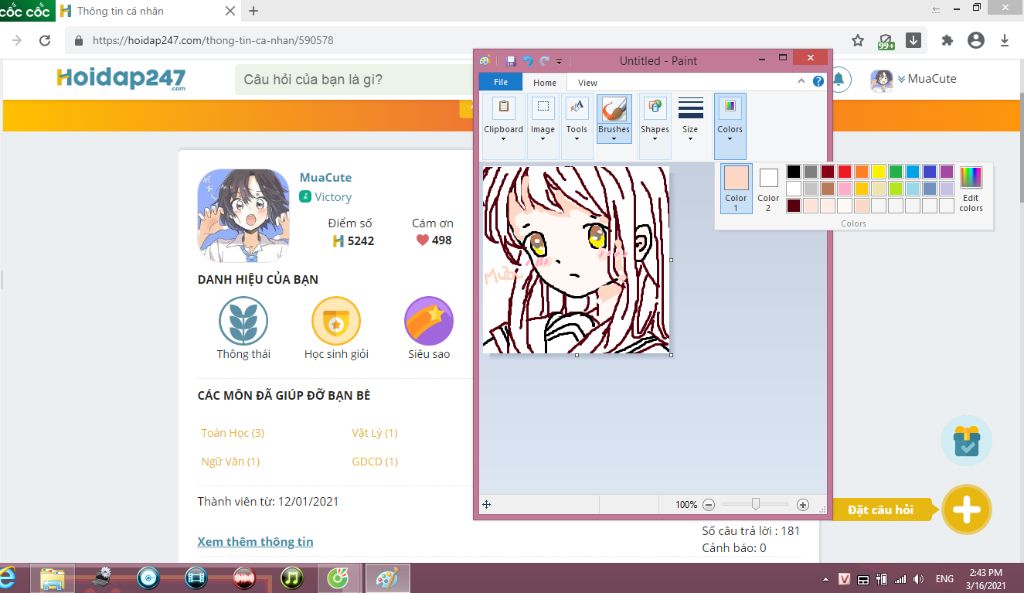Zoom in with plus button in Paint
Image resolution: width=1024 pixels, height=593 pixels.
tap(803, 505)
